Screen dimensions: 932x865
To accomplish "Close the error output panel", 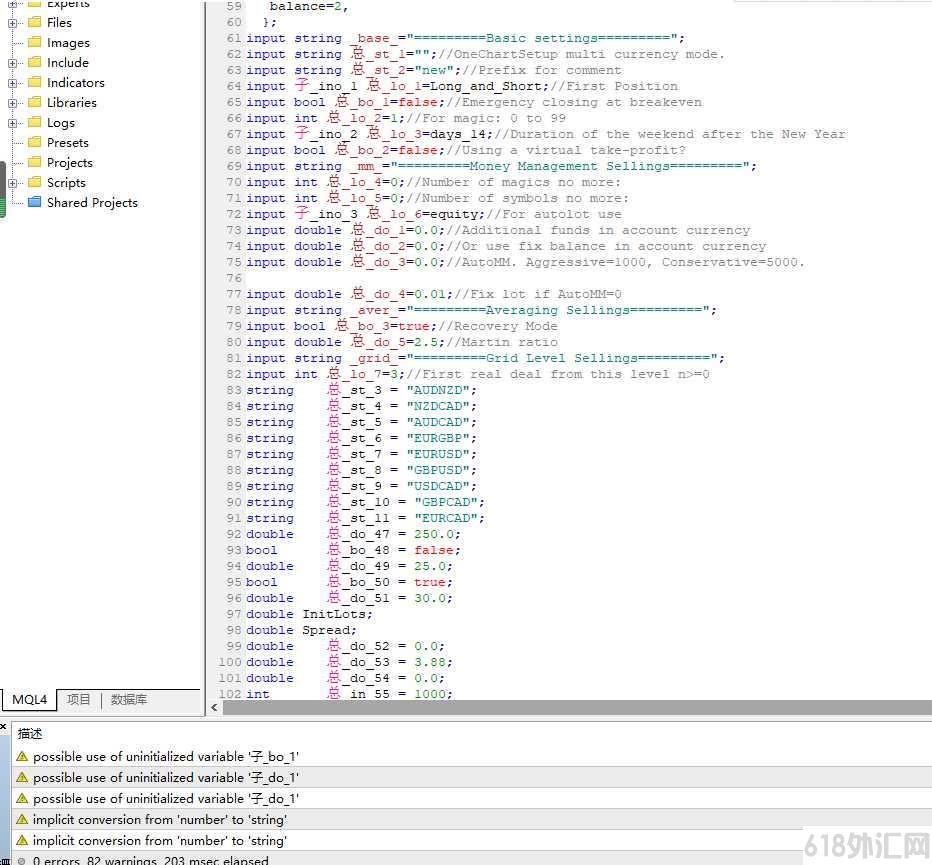I will (4, 726).
